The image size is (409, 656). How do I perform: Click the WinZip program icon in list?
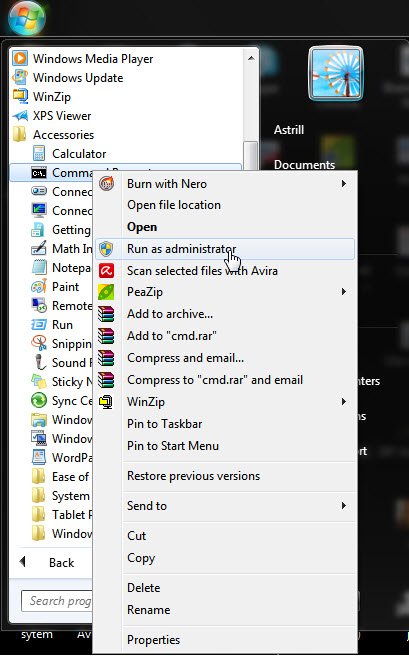(20, 96)
